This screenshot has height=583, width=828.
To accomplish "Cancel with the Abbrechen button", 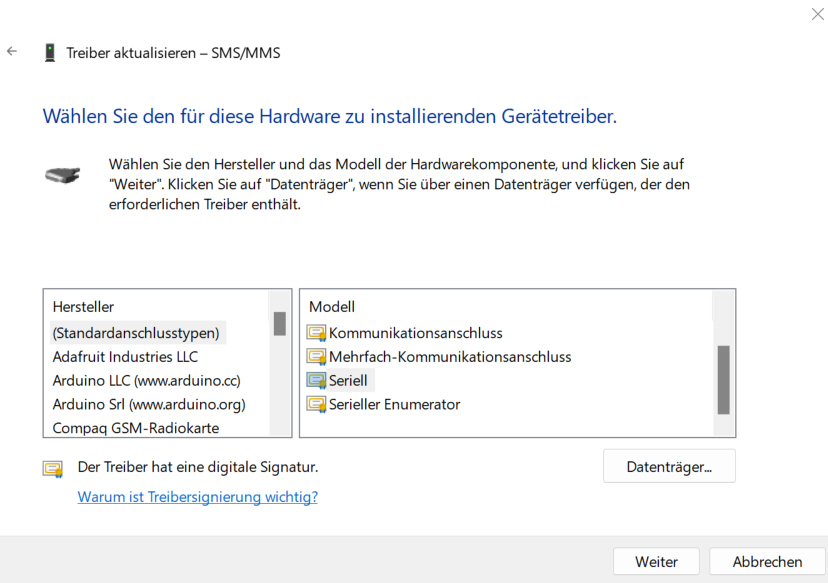I will (767, 562).
